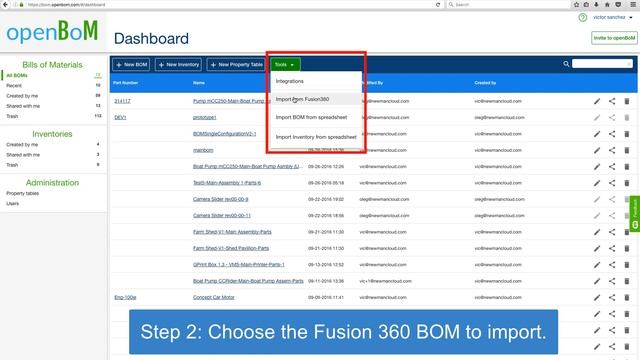Share the BOMSingleConfigurationV2-1 row

[x=612, y=134]
